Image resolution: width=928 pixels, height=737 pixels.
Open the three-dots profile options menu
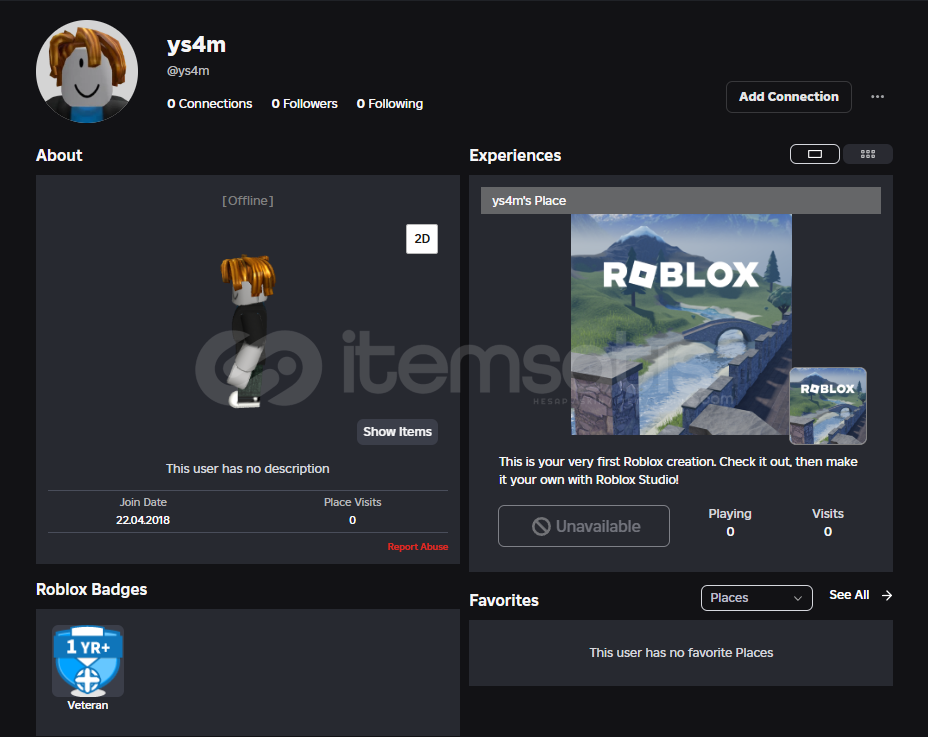[x=877, y=96]
